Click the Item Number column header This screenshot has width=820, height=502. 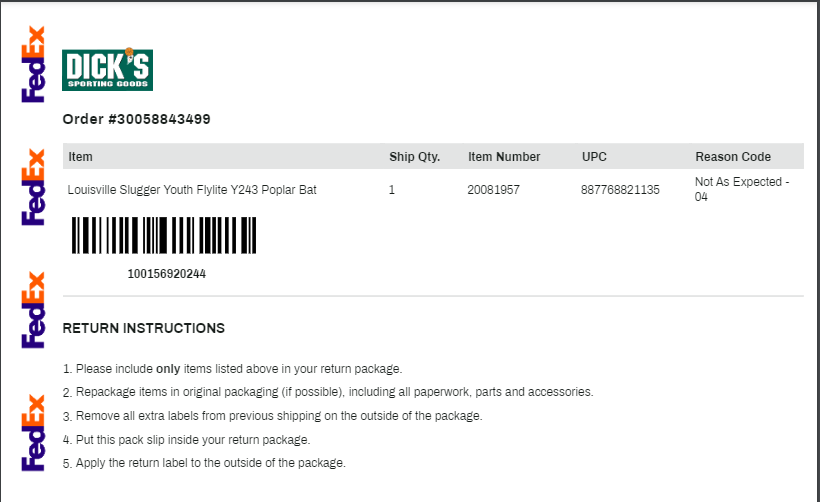coord(504,157)
